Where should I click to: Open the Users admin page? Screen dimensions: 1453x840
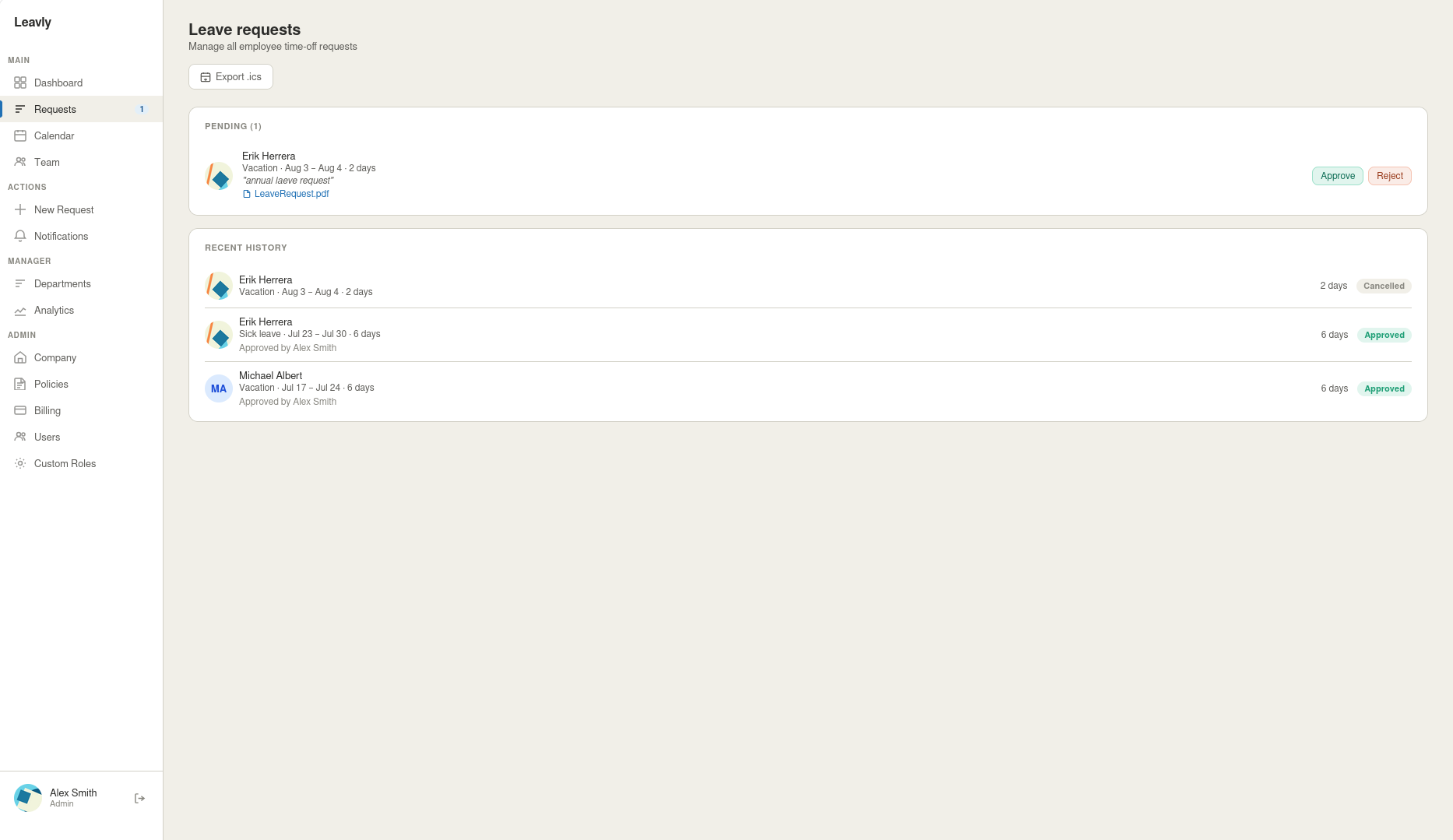click(81, 437)
